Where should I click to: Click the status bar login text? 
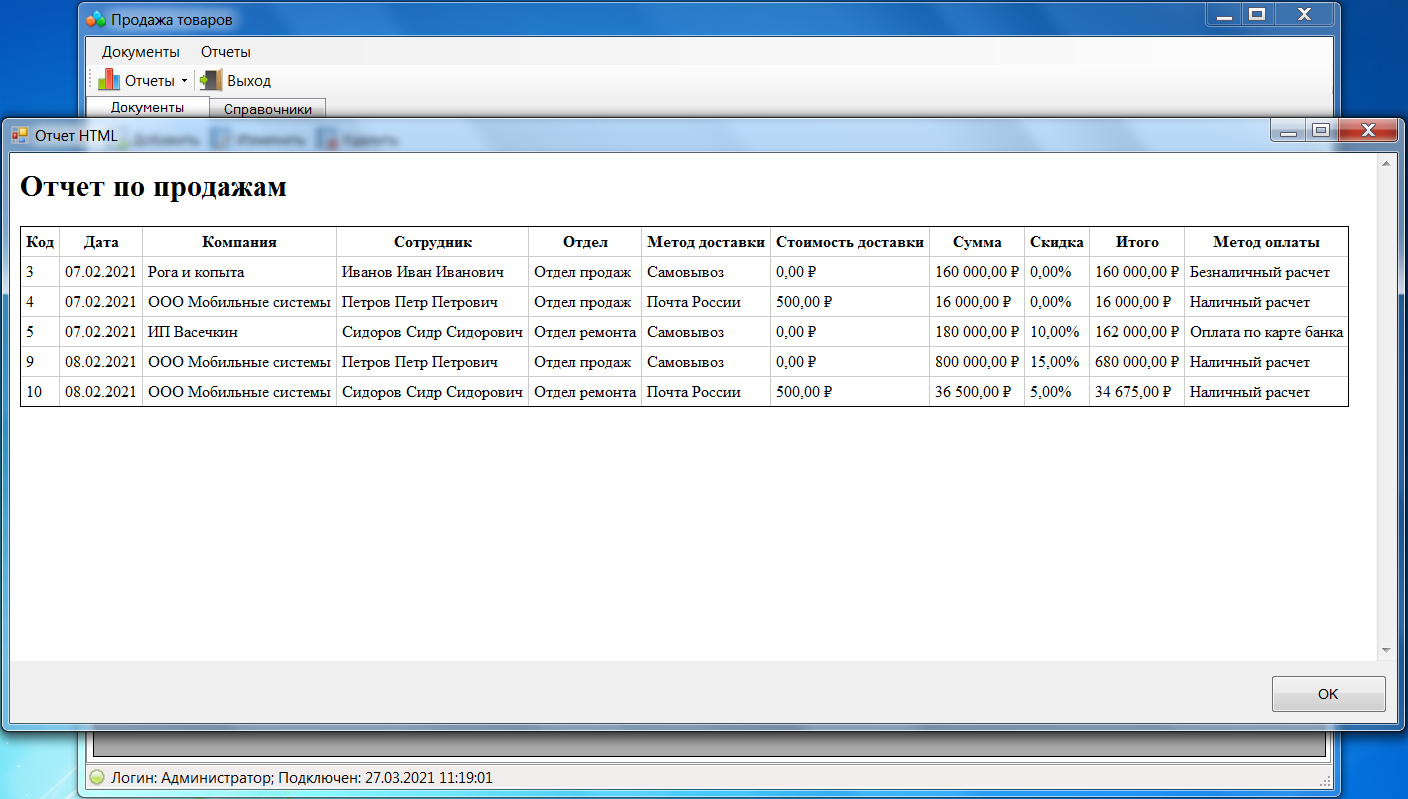coord(301,777)
